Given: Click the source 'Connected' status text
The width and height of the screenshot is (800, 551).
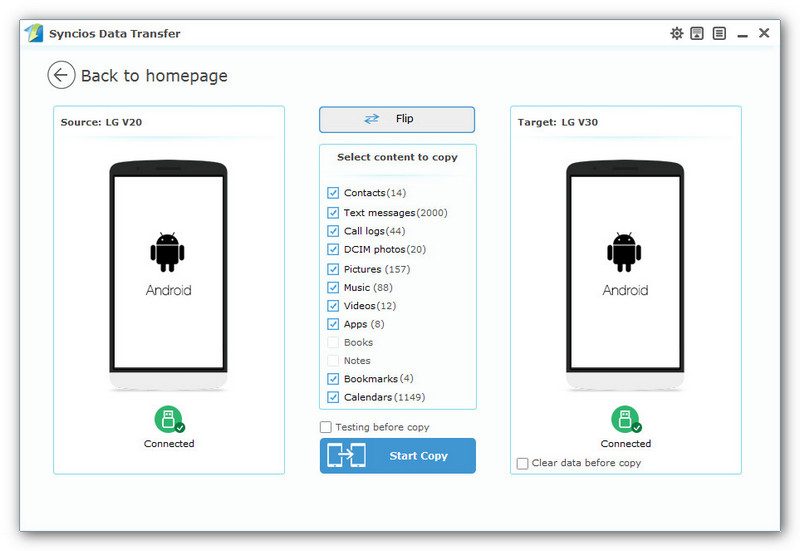Looking at the screenshot, I should click(x=169, y=444).
